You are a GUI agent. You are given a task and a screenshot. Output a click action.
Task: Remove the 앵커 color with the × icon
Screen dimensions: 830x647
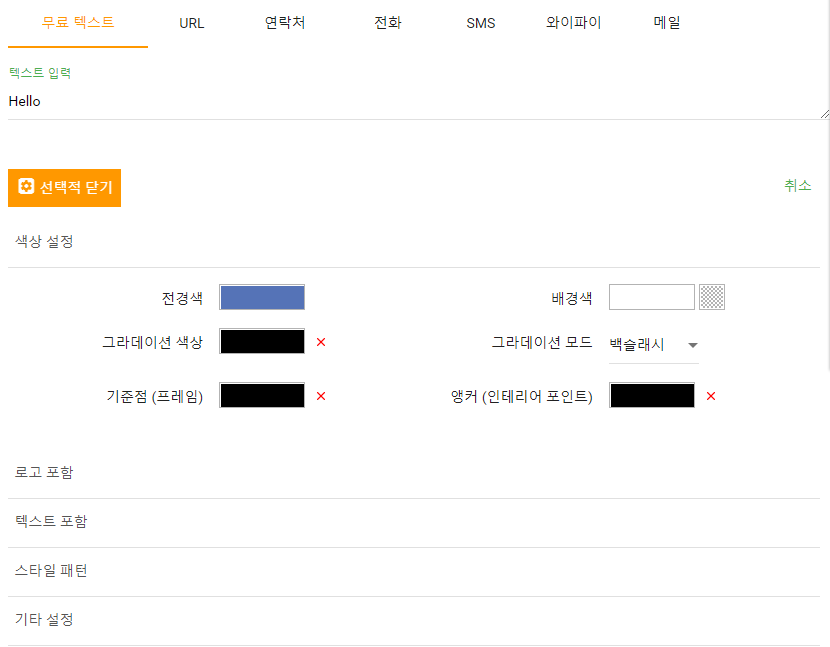click(x=710, y=395)
